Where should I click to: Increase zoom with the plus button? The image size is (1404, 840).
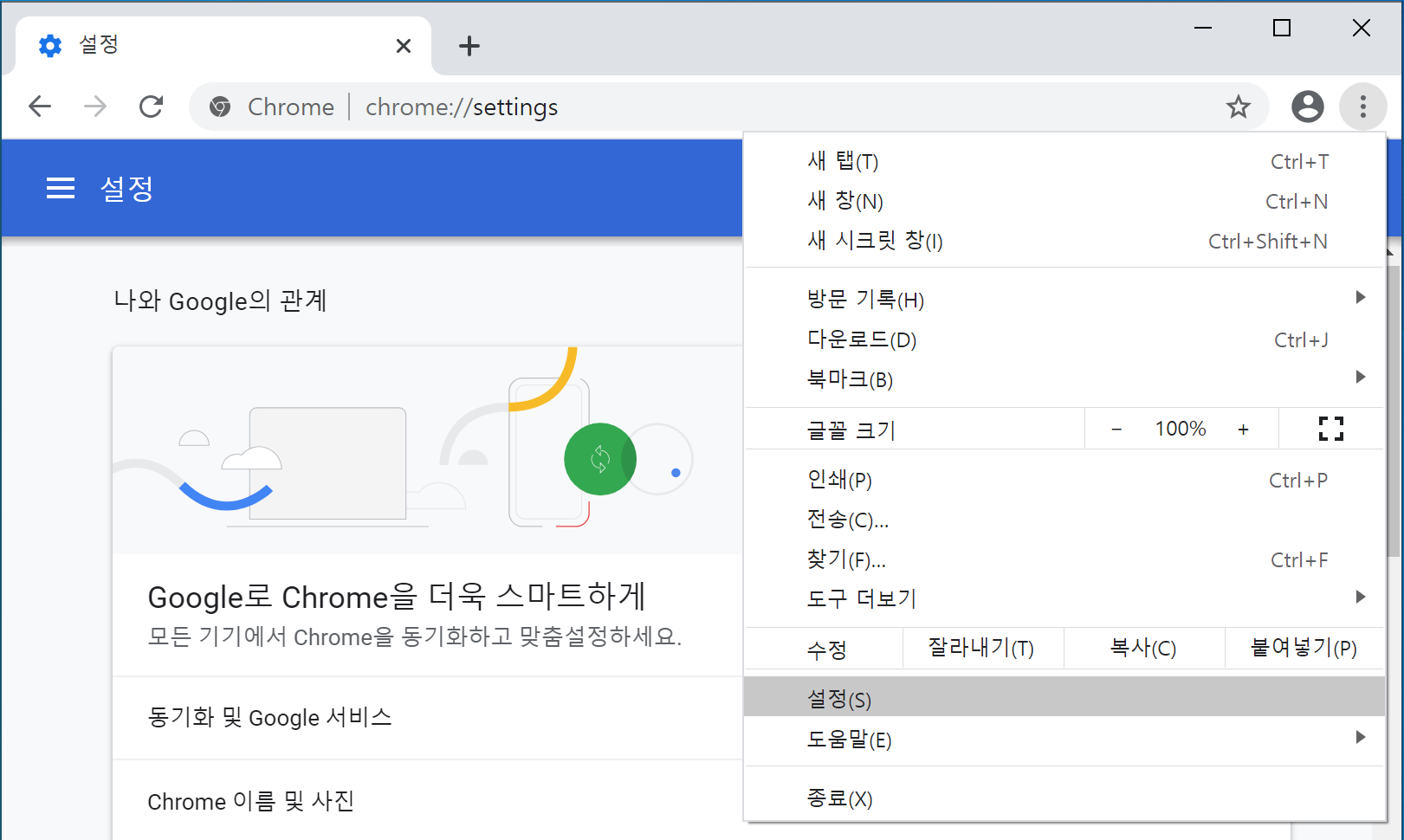[1243, 430]
